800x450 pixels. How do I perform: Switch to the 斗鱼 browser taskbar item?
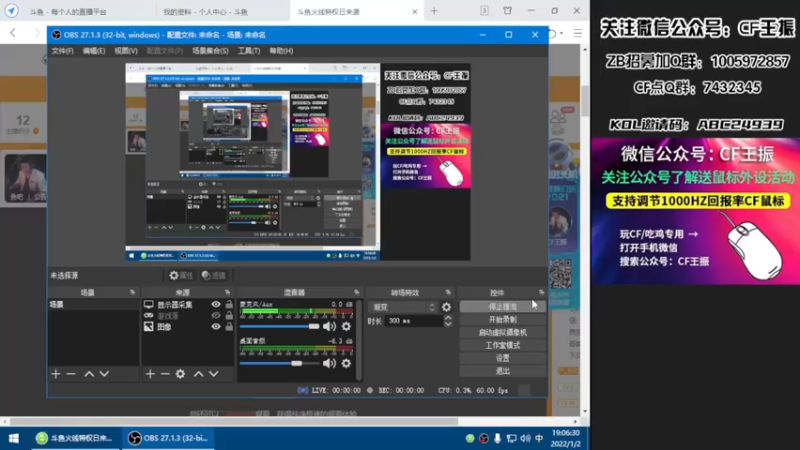pyautogui.click(x=74, y=438)
